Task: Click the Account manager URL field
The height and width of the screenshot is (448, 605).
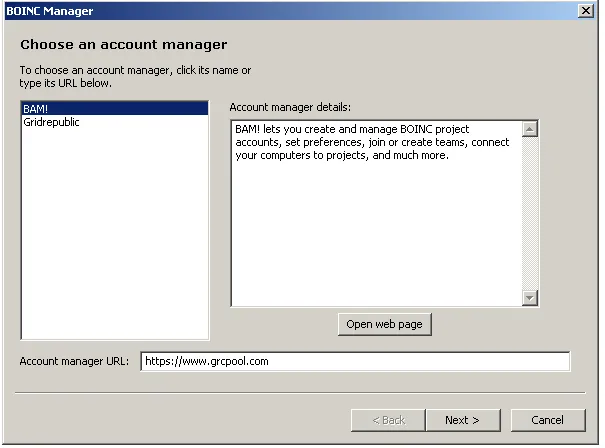Action: (x=355, y=361)
